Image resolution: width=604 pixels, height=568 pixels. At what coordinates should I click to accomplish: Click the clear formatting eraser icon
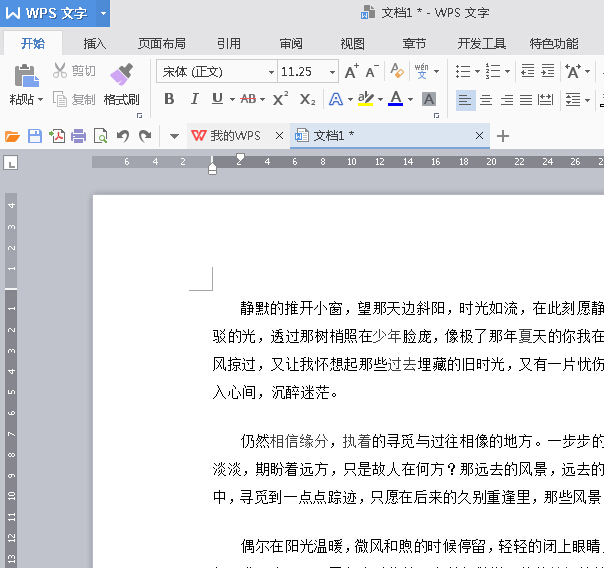coord(396,71)
